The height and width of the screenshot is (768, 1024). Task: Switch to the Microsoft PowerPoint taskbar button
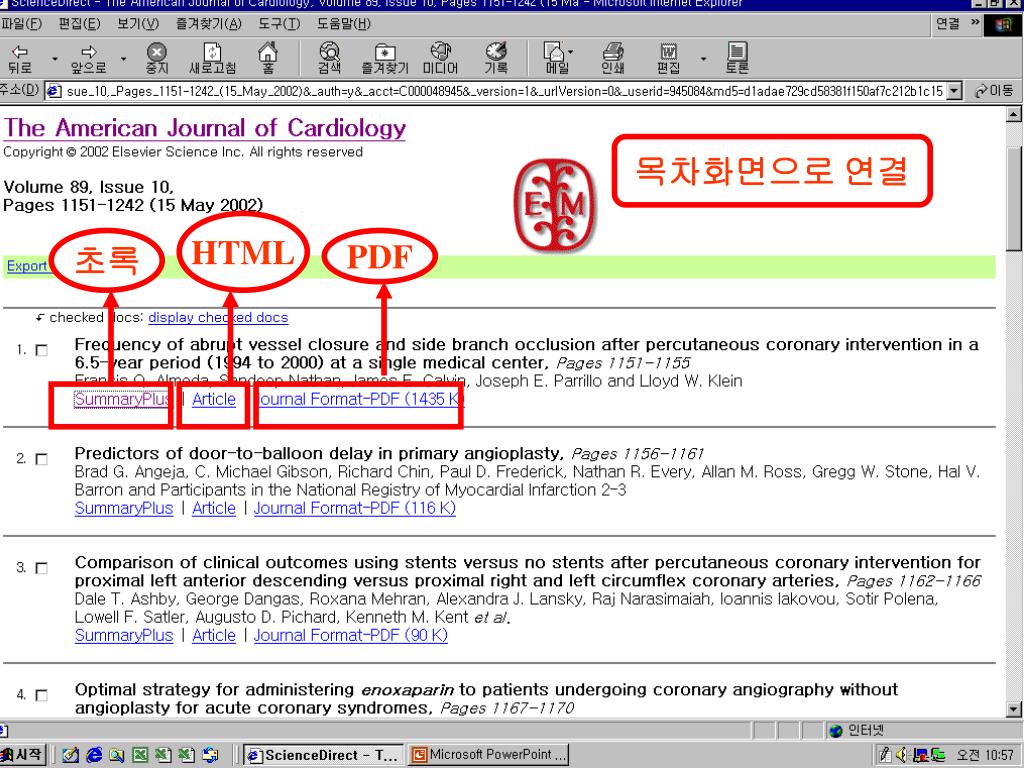489,755
